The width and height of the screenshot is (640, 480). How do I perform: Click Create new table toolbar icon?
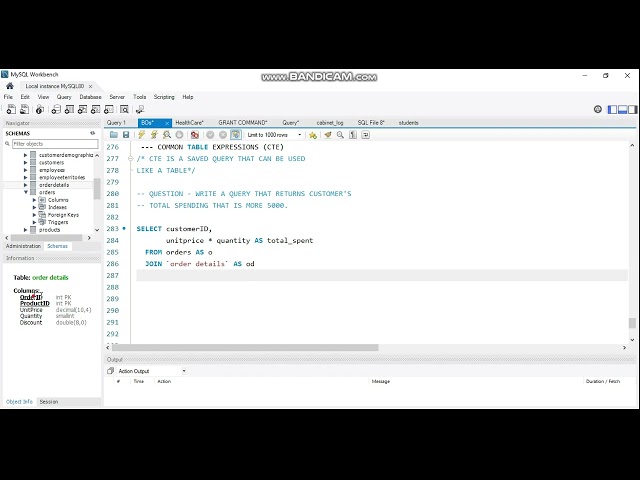click(69, 109)
